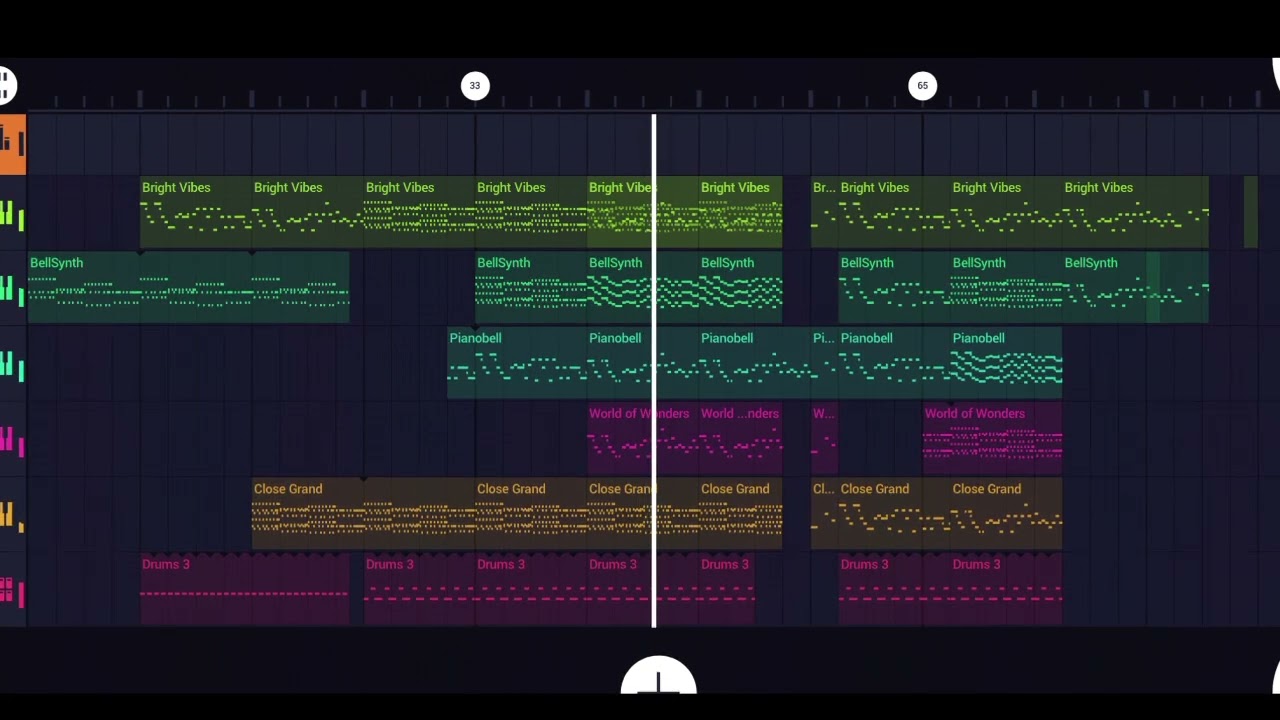1280x720 pixels.
Task: Select the first BellSynth clip
Action: (x=189, y=288)
